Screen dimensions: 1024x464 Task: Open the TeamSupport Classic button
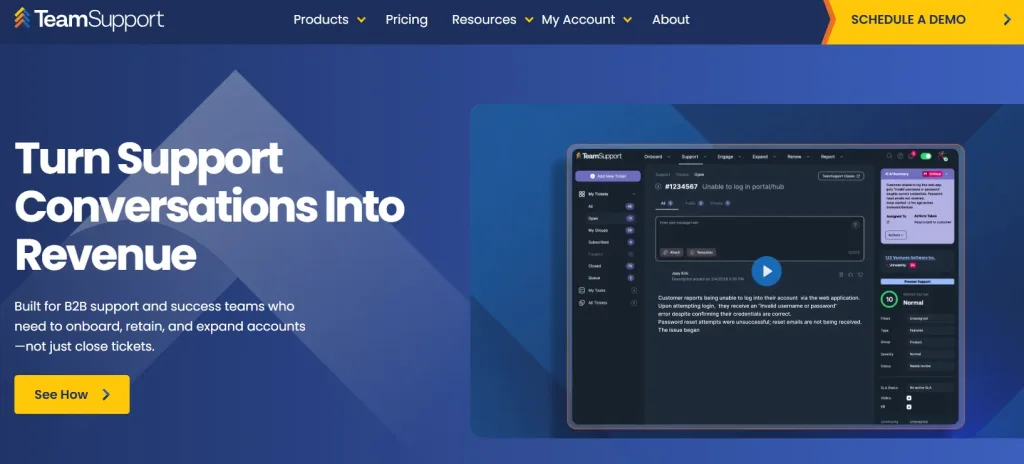coord(841,176)
